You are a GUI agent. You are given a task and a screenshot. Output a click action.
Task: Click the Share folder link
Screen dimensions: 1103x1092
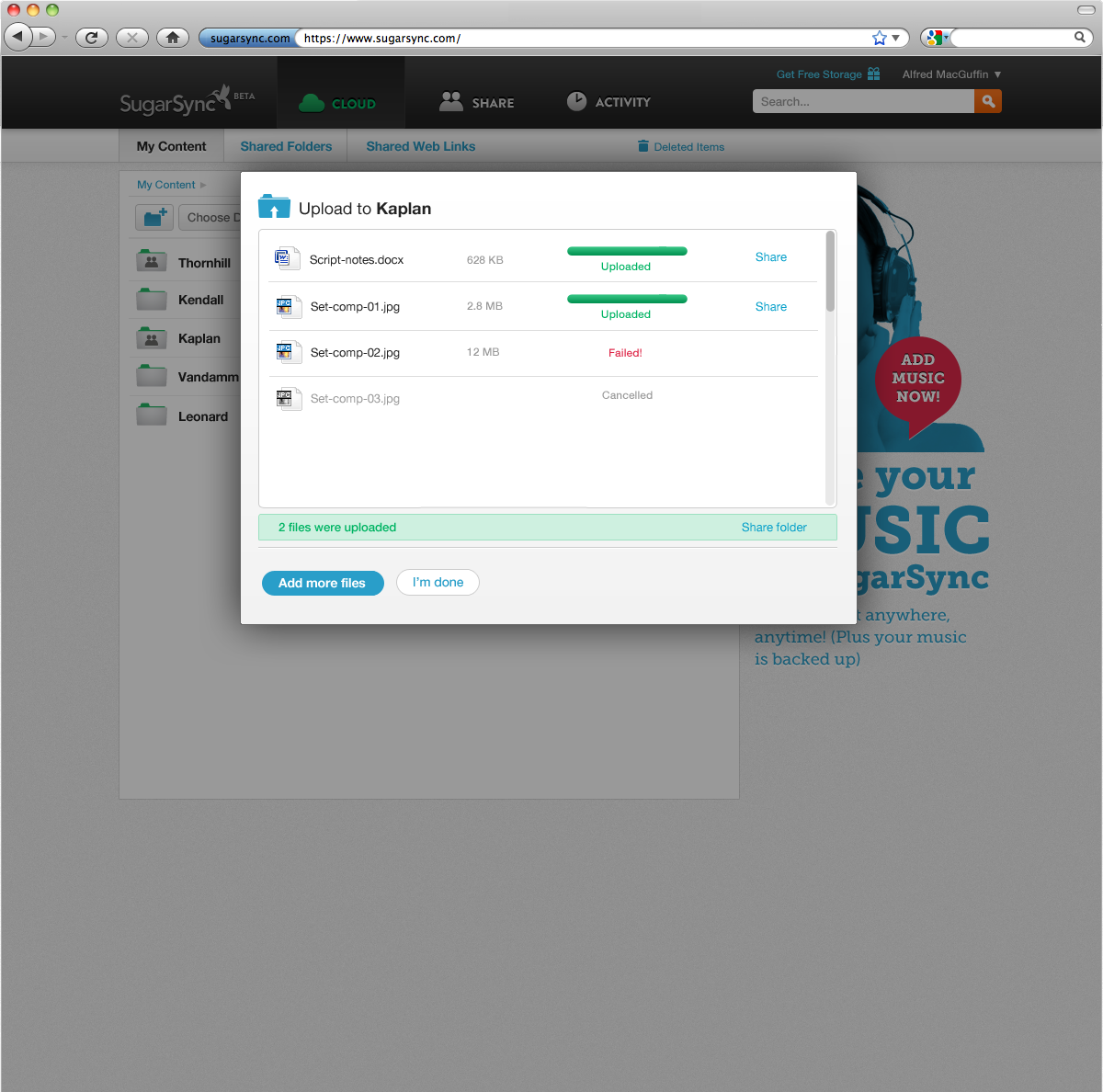[x=774, y=528]
